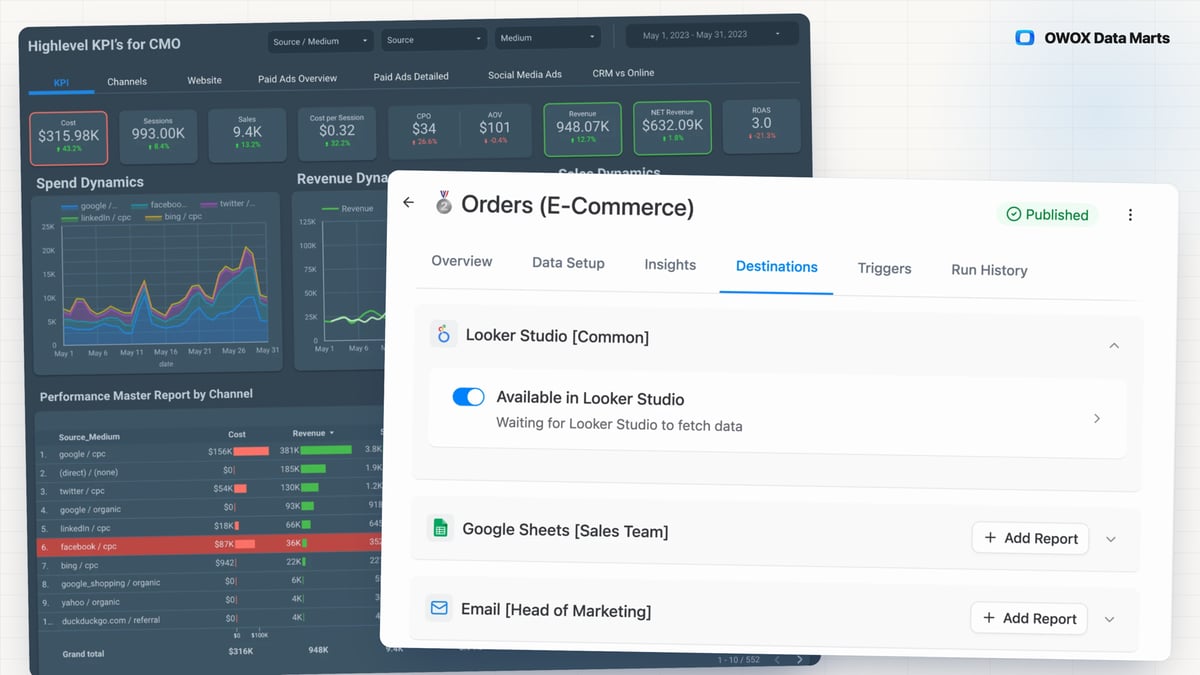The width and height of the screenshot is (1200, 675).
Task: Open CRM vs Online tab in dashboard
Action: [623, 73]
